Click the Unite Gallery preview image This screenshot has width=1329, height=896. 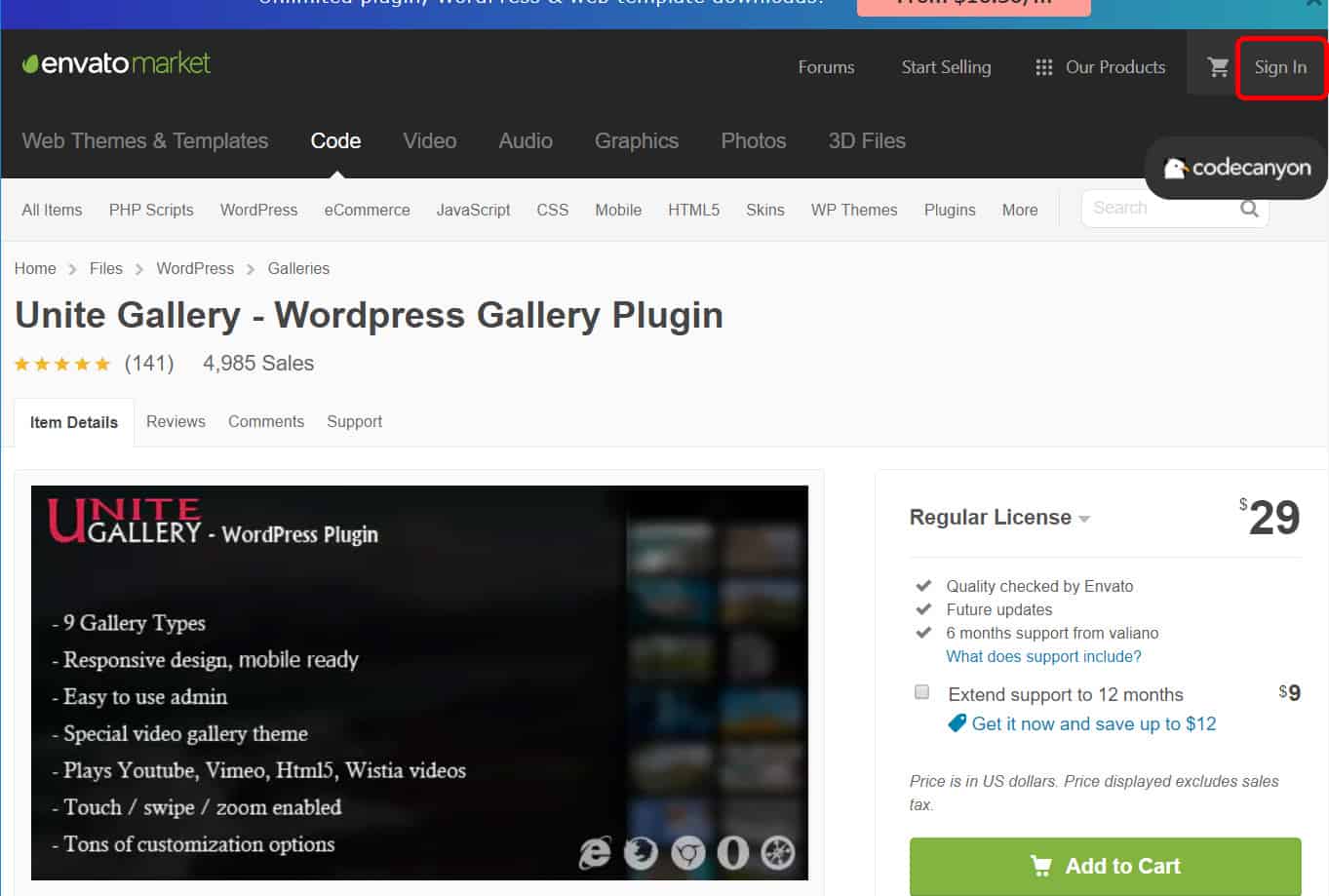coord(419,682)
